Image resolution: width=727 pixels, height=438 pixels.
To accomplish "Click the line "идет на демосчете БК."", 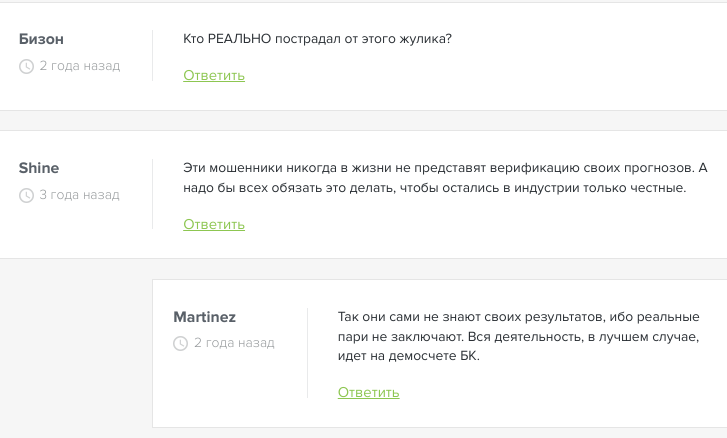I will point(408,356).
